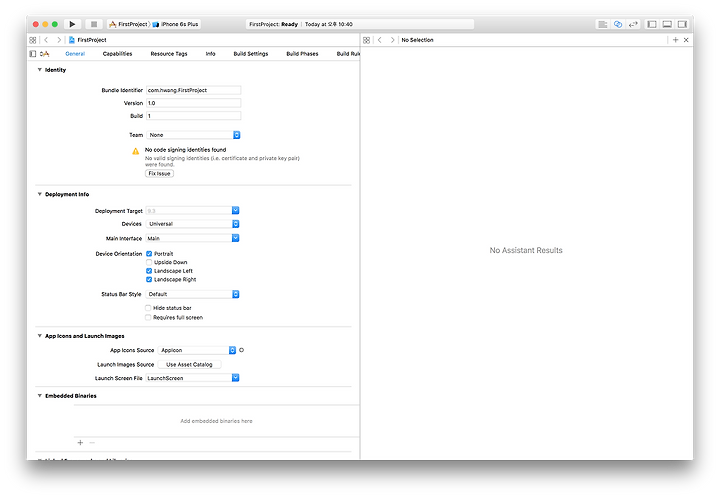
Task: Click the FirstProject Ready status display
Action: tap(359, 24)
